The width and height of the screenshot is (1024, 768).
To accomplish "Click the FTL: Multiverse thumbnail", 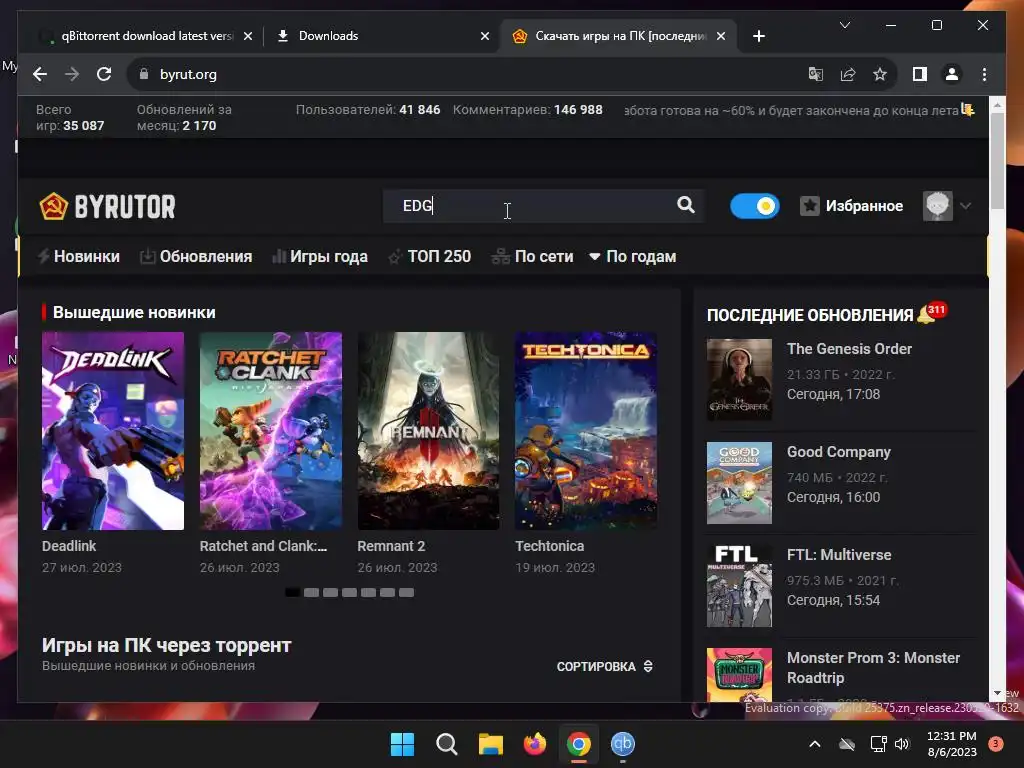I will (739, 586).
